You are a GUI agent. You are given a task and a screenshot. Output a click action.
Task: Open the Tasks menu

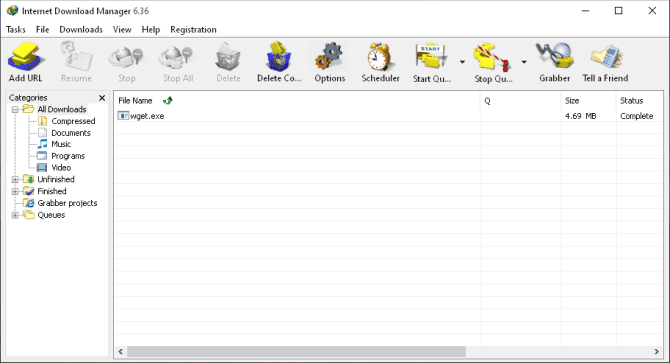tap(16, 29)
